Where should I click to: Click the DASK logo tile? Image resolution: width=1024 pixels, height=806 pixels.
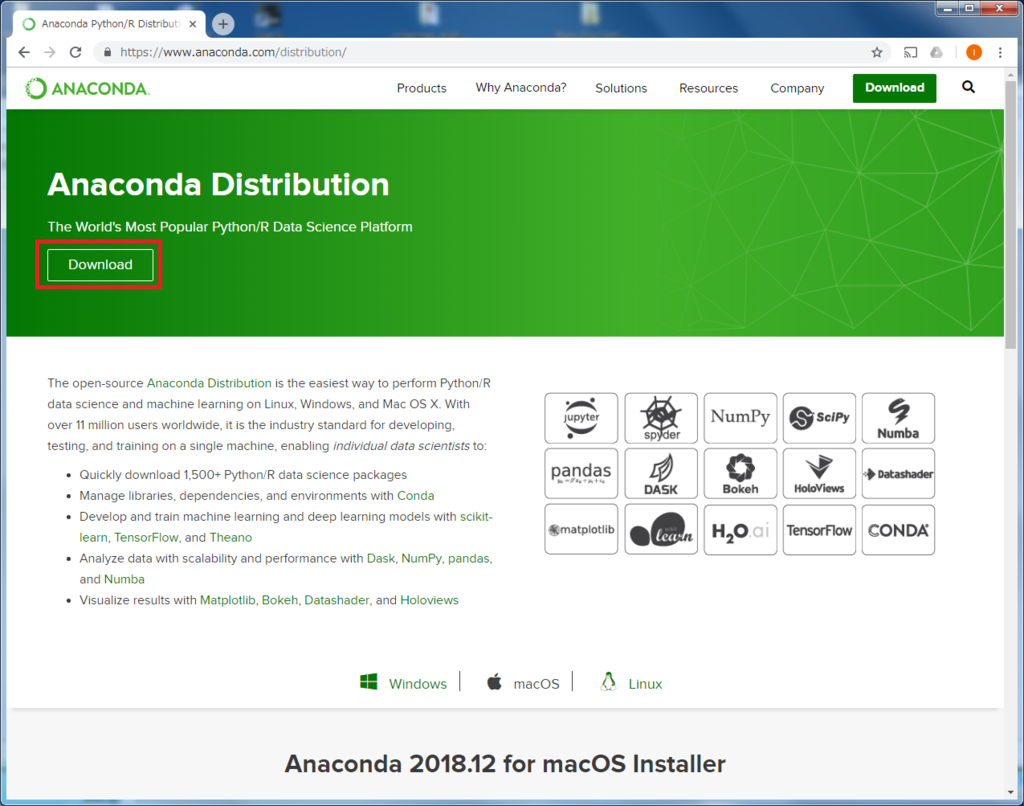[661, 474]
